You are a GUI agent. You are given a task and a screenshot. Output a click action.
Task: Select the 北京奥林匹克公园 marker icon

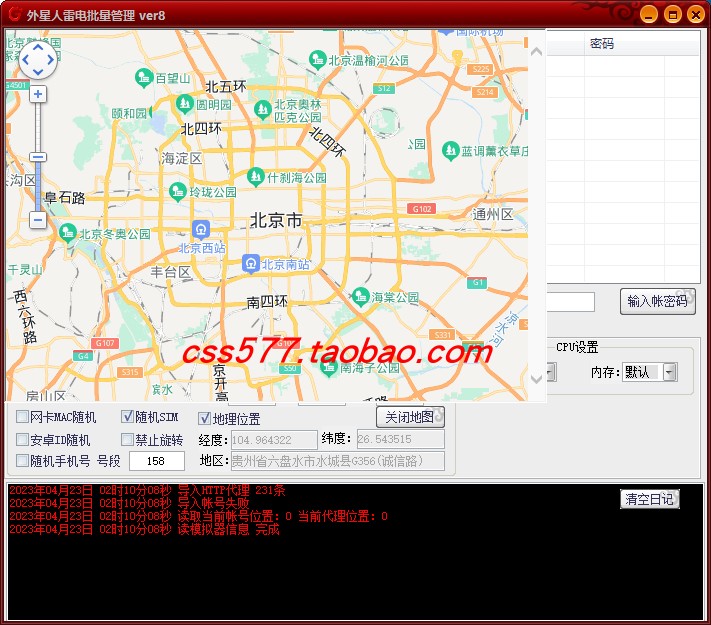tap(263, 109)
